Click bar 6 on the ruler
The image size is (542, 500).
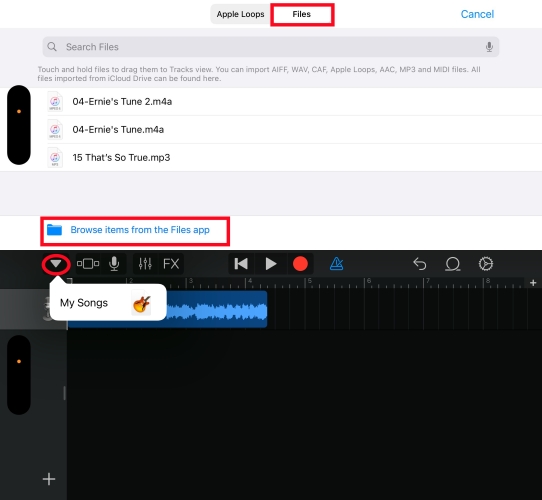pyautogui.click(x=368, y=282)
